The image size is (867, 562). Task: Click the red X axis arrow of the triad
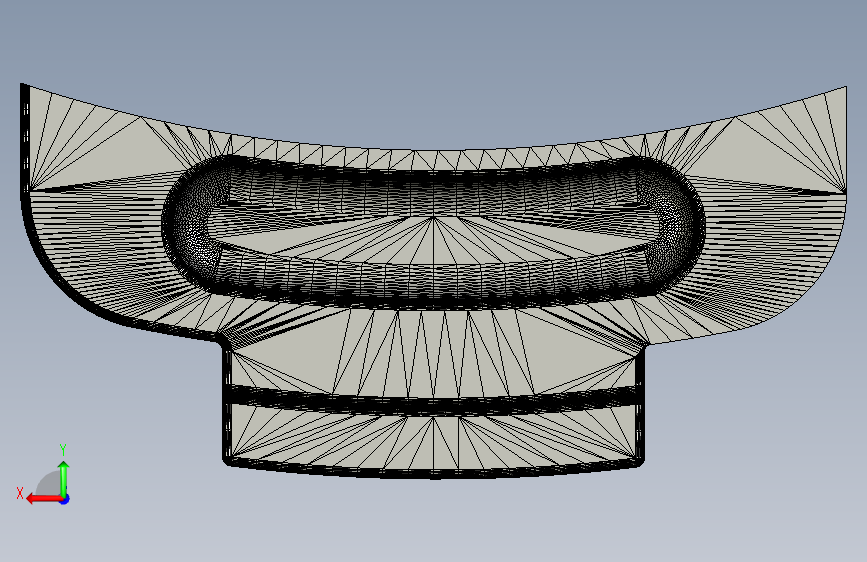pos(44,499)
